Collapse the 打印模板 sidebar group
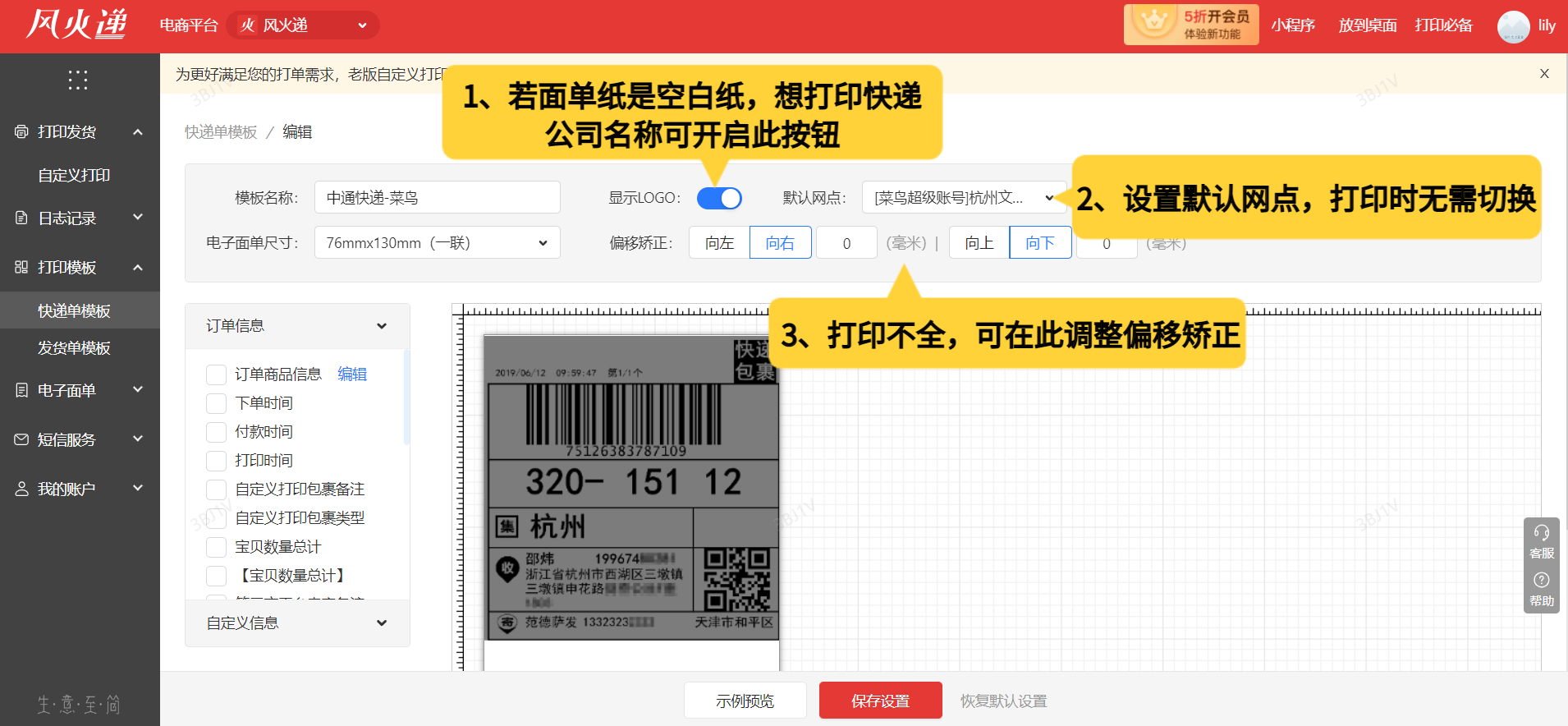Image resolution: width=1568 pixels, height=726 pixels. coord(138,267)
